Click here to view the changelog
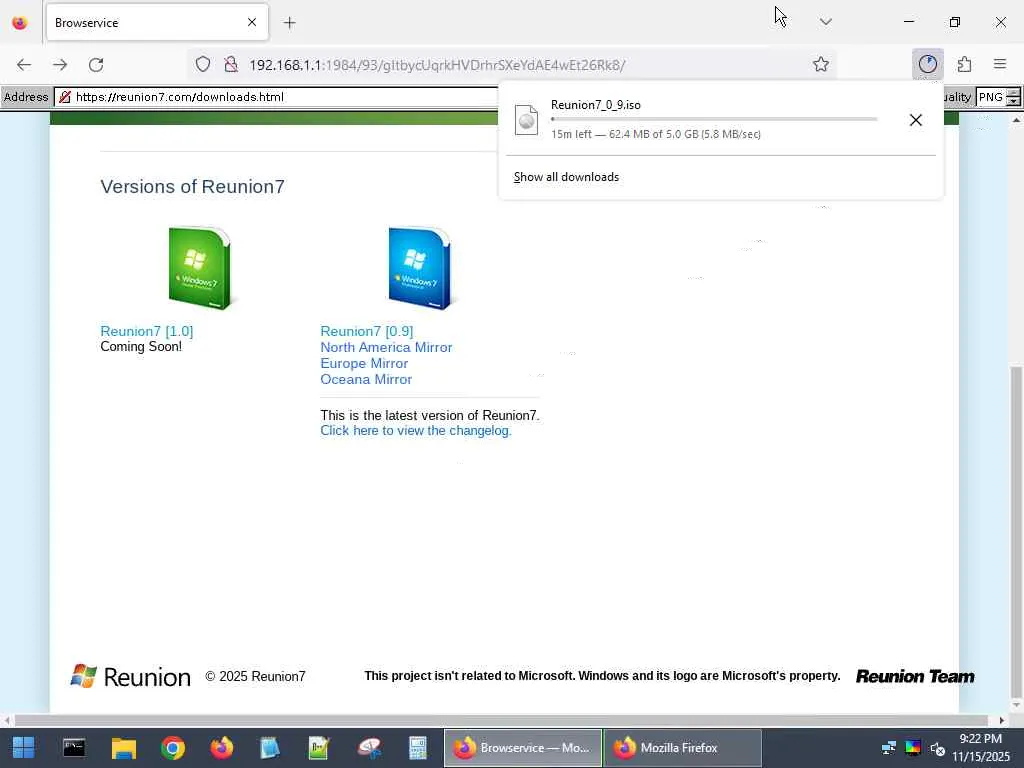This screenshot has height=768, width=1024. (415, 430)
